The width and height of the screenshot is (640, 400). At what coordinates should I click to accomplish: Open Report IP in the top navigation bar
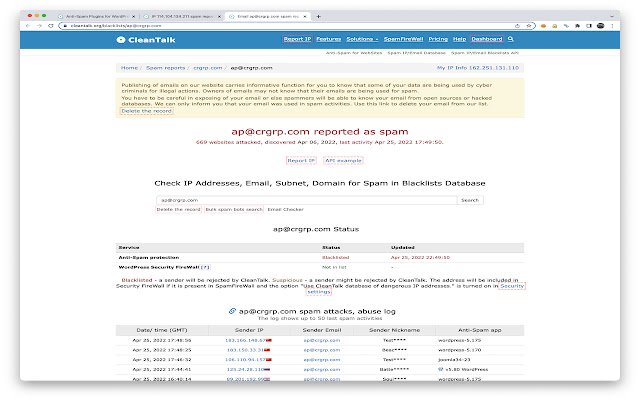[297, 39]
